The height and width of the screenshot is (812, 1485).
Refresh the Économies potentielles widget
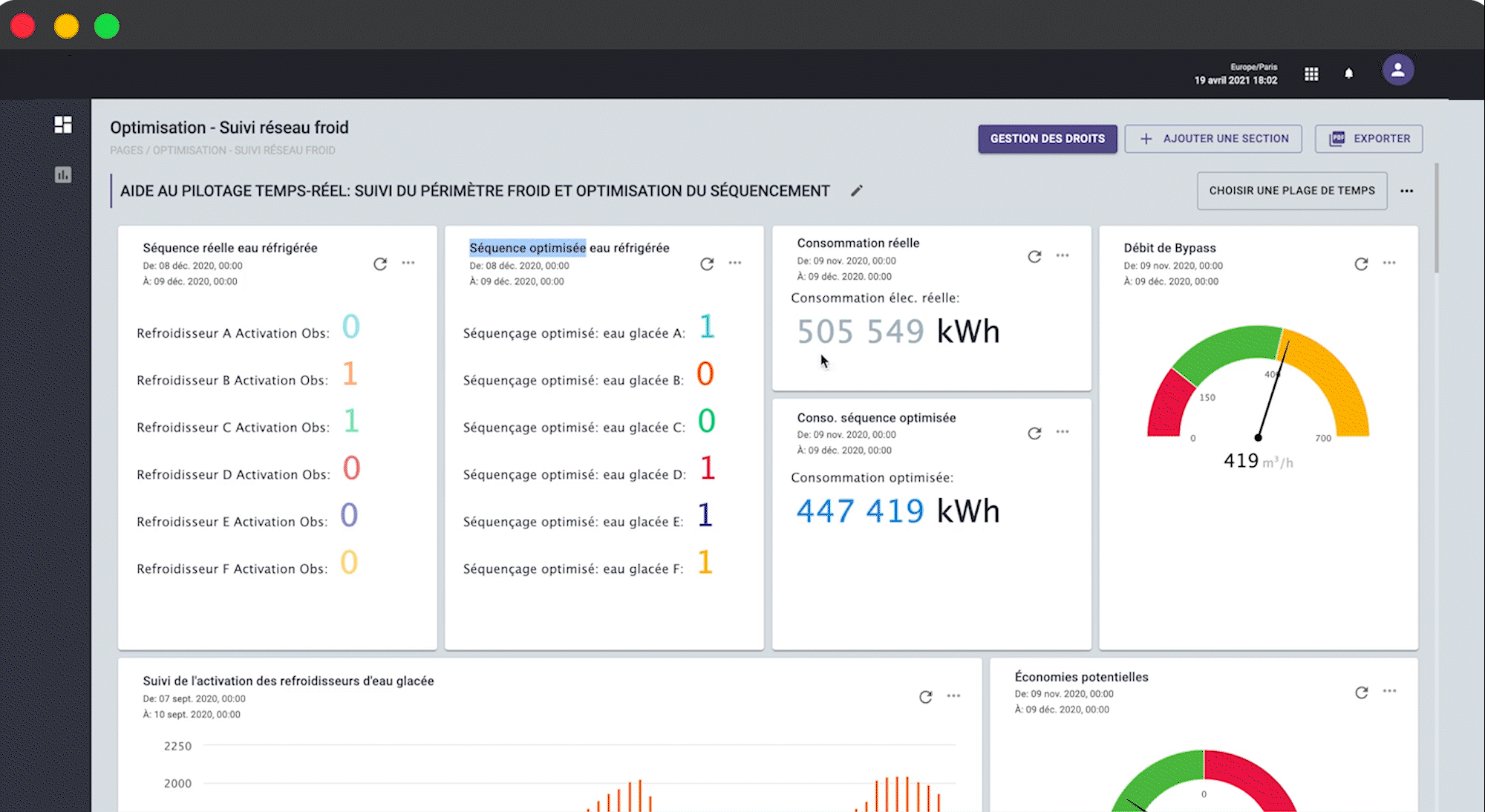pos(1361,692)
